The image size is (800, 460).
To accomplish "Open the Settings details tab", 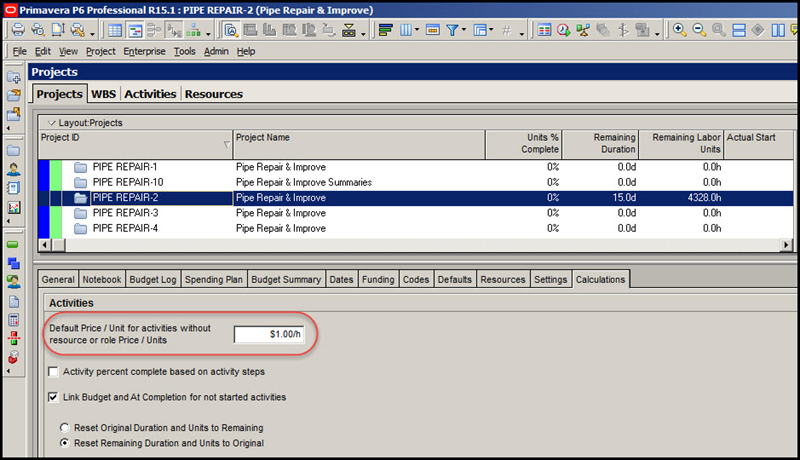I will pyautogui.click(x=551, y=279).
